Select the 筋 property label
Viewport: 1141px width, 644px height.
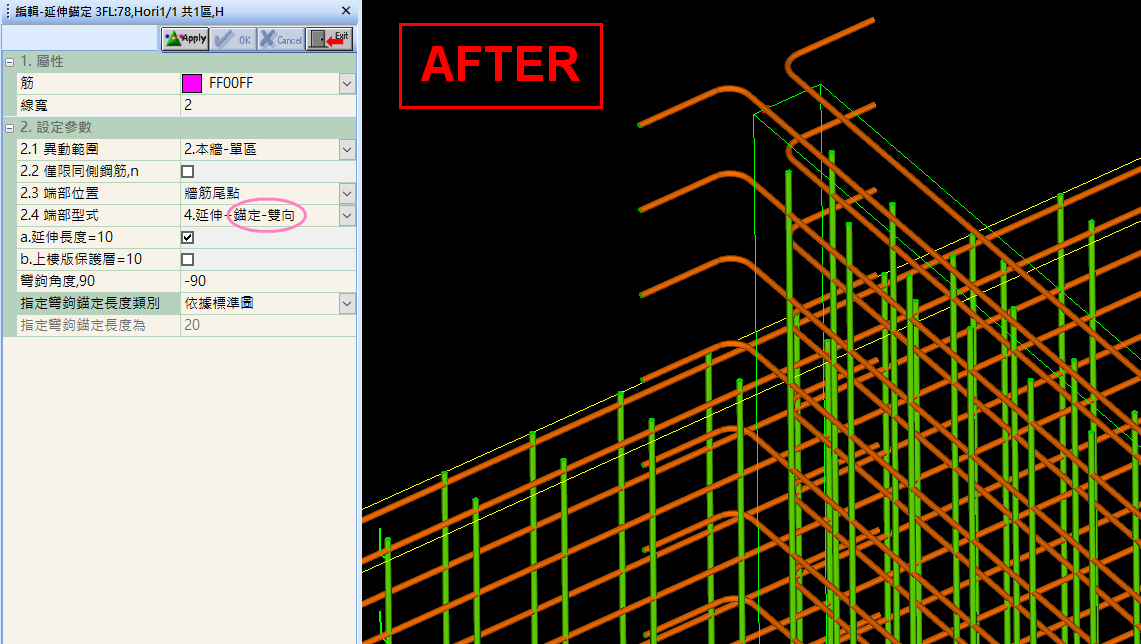pos(27,83)
